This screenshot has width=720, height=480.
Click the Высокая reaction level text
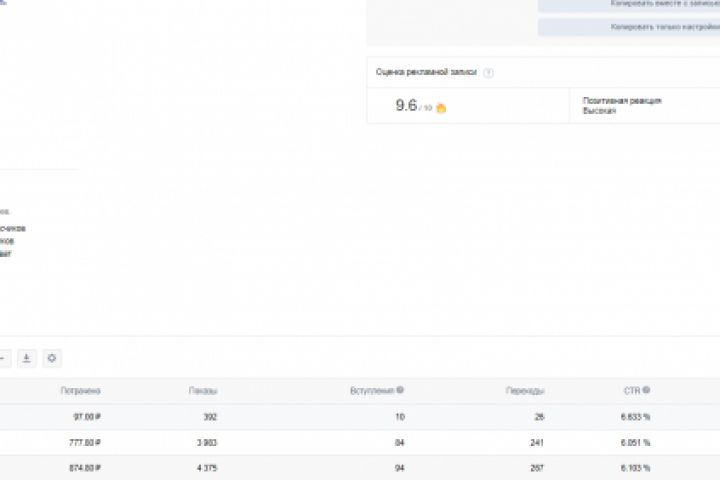pos(599,111)
